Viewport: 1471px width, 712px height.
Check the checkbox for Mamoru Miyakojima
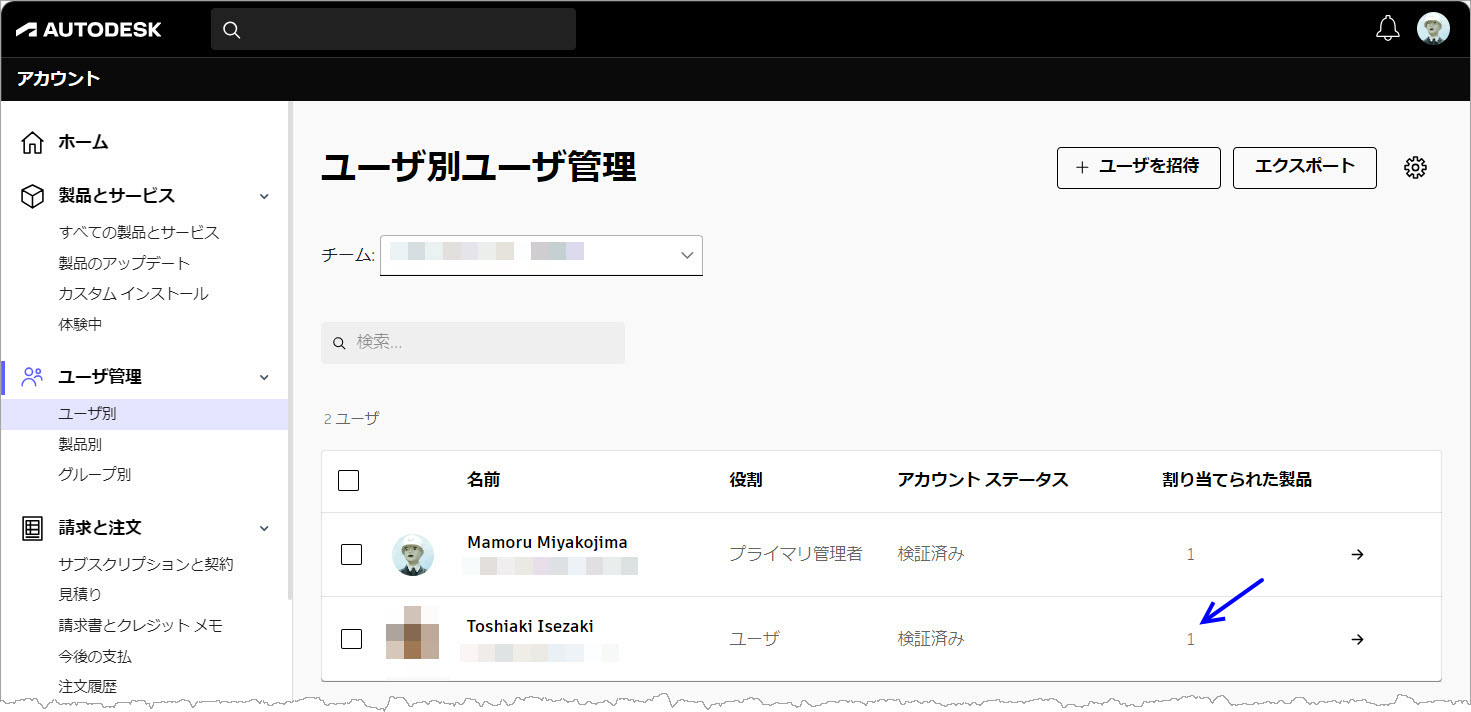pos(351,554)
